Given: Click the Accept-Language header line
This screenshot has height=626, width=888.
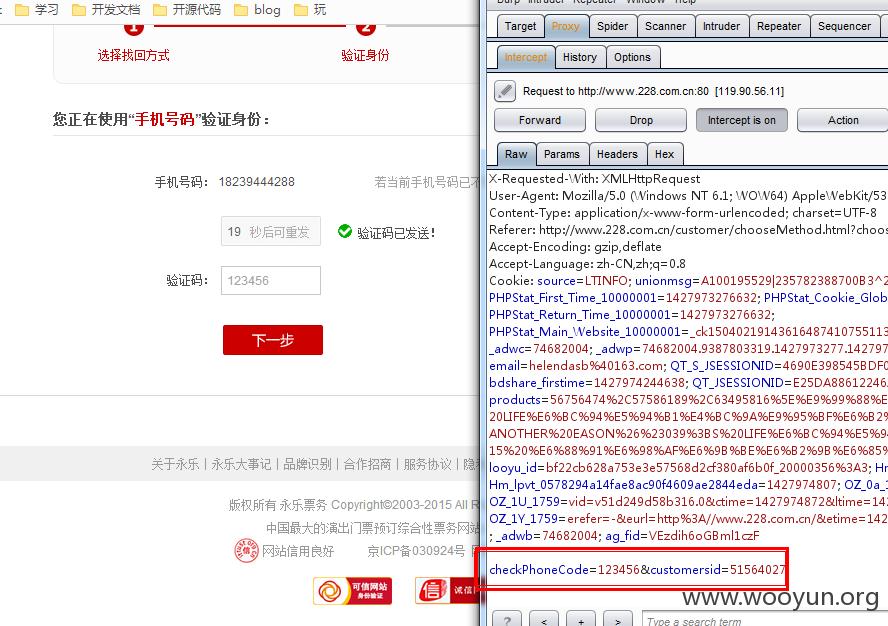Looking at the screenshot, I should click(x=587, y=263).
